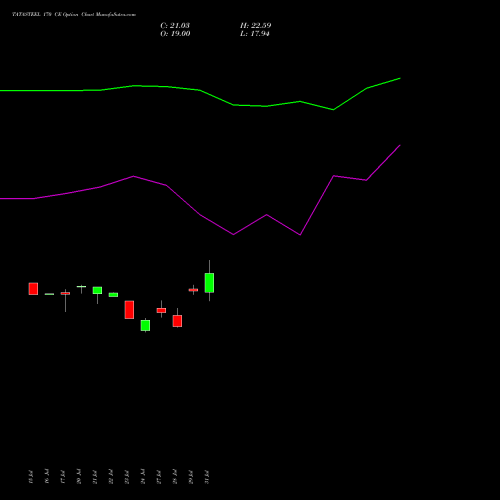Click the 20 Jul date label

79,477
